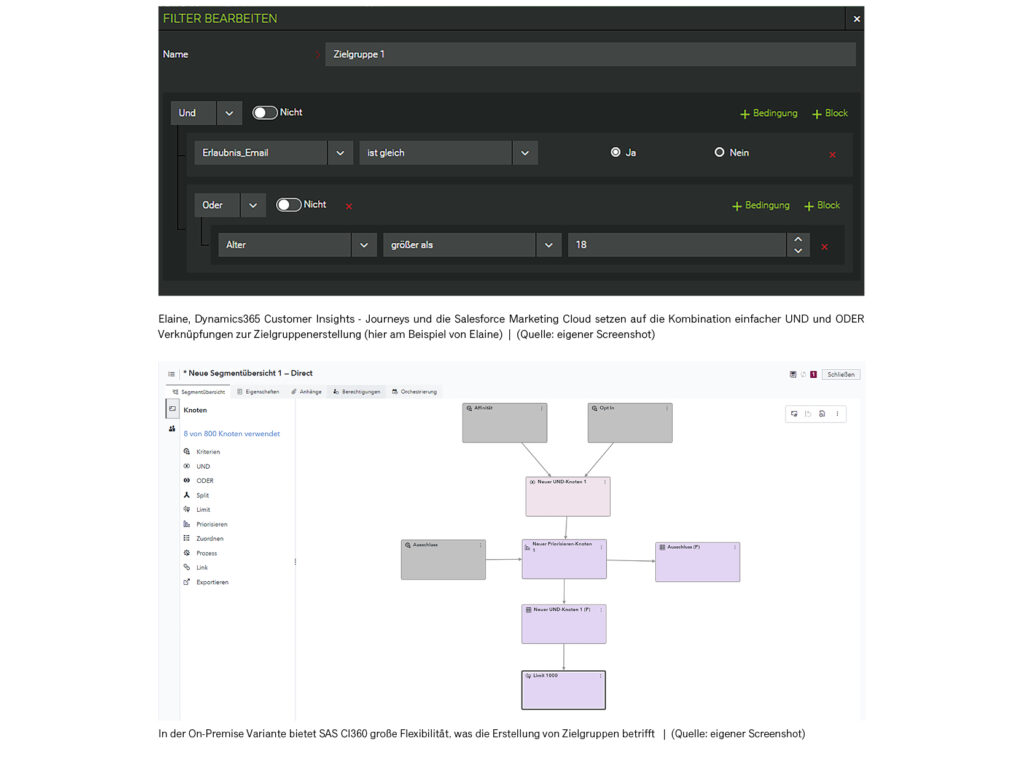Select the Prozess node icon
Image resolution: width=1024 pixels, height=768 pixels.
click(187, 552)
